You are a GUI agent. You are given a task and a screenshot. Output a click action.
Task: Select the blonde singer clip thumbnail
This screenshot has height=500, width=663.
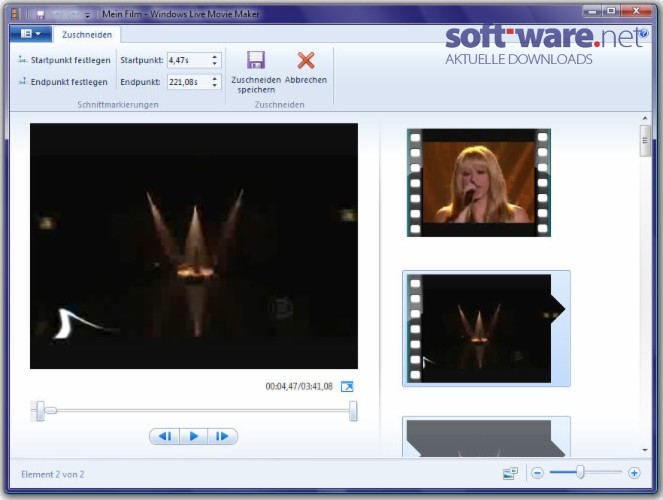click(479, 183)
